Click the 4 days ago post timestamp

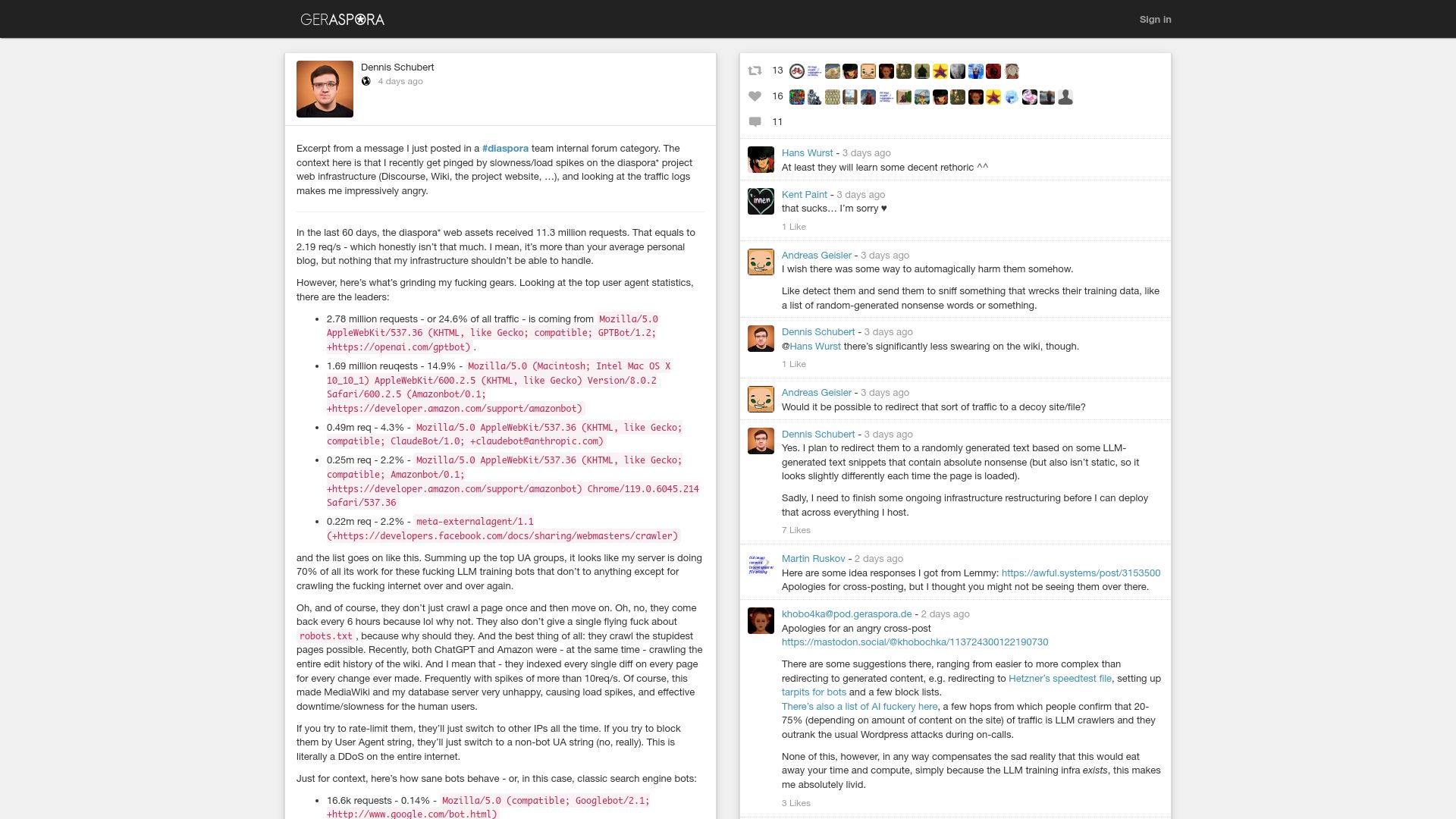click(x=400, y=82)
